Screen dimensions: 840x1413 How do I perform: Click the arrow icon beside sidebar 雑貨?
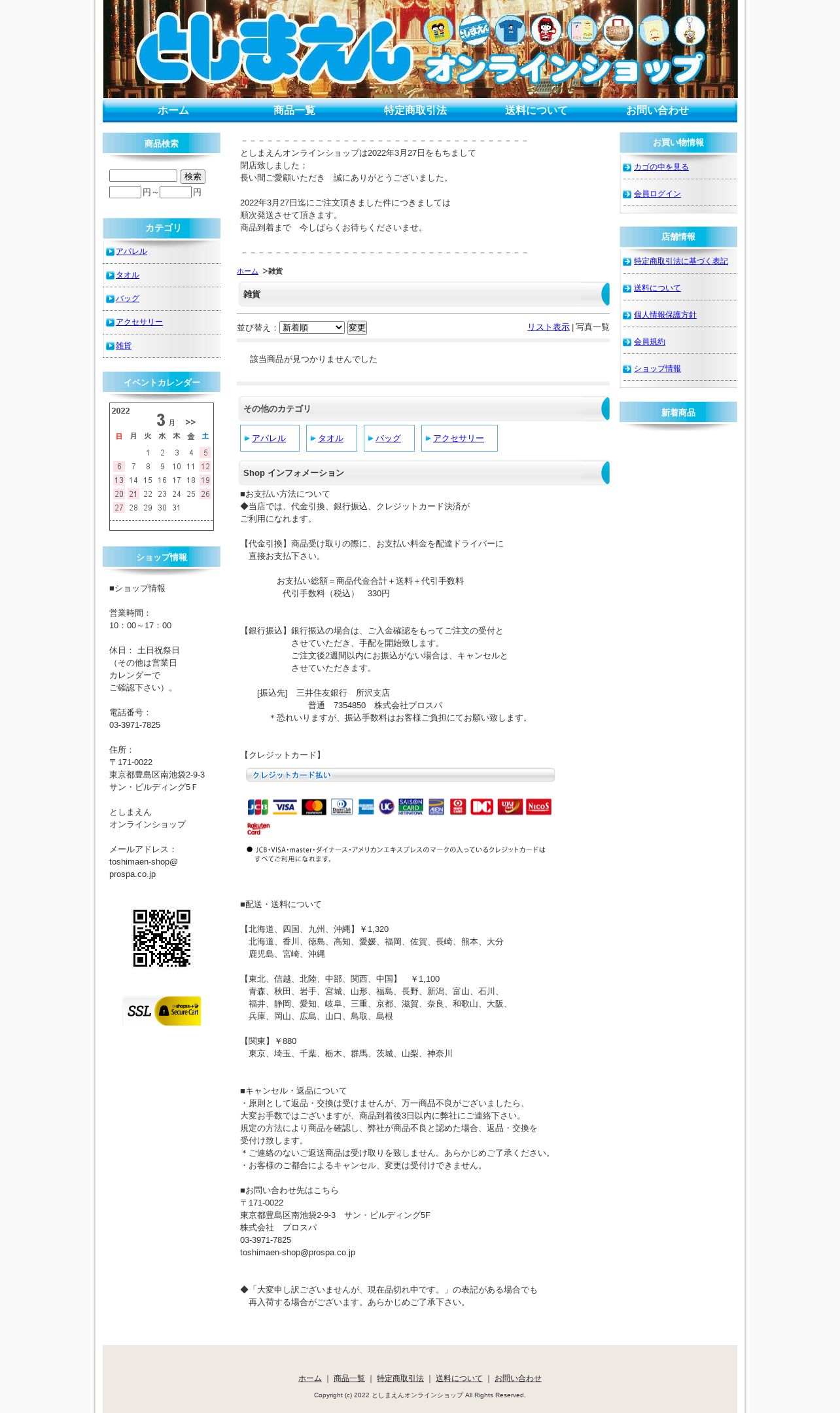pyautogui.click(x=110, y=346)
